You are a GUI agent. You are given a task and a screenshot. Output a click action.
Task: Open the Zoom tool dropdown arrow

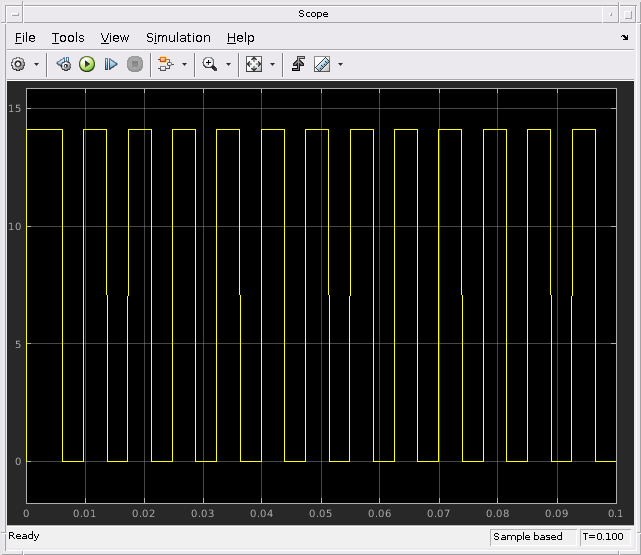pyautogui.click(x=228, y=64)
